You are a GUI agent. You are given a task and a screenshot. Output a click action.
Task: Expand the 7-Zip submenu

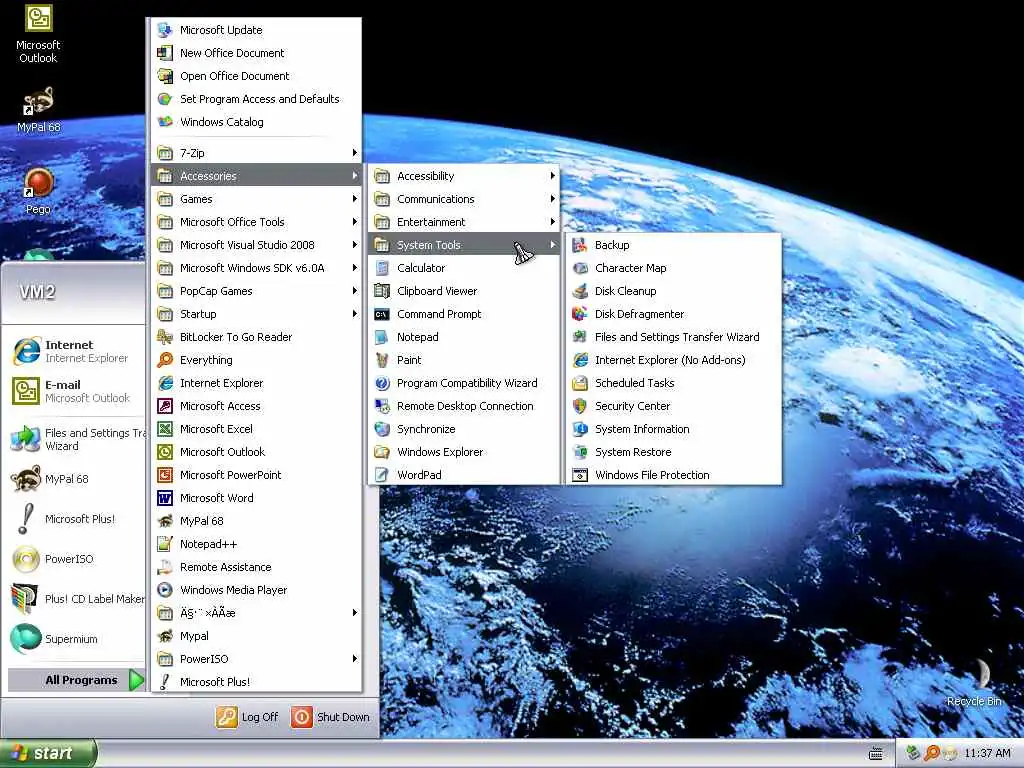point(256,153)
